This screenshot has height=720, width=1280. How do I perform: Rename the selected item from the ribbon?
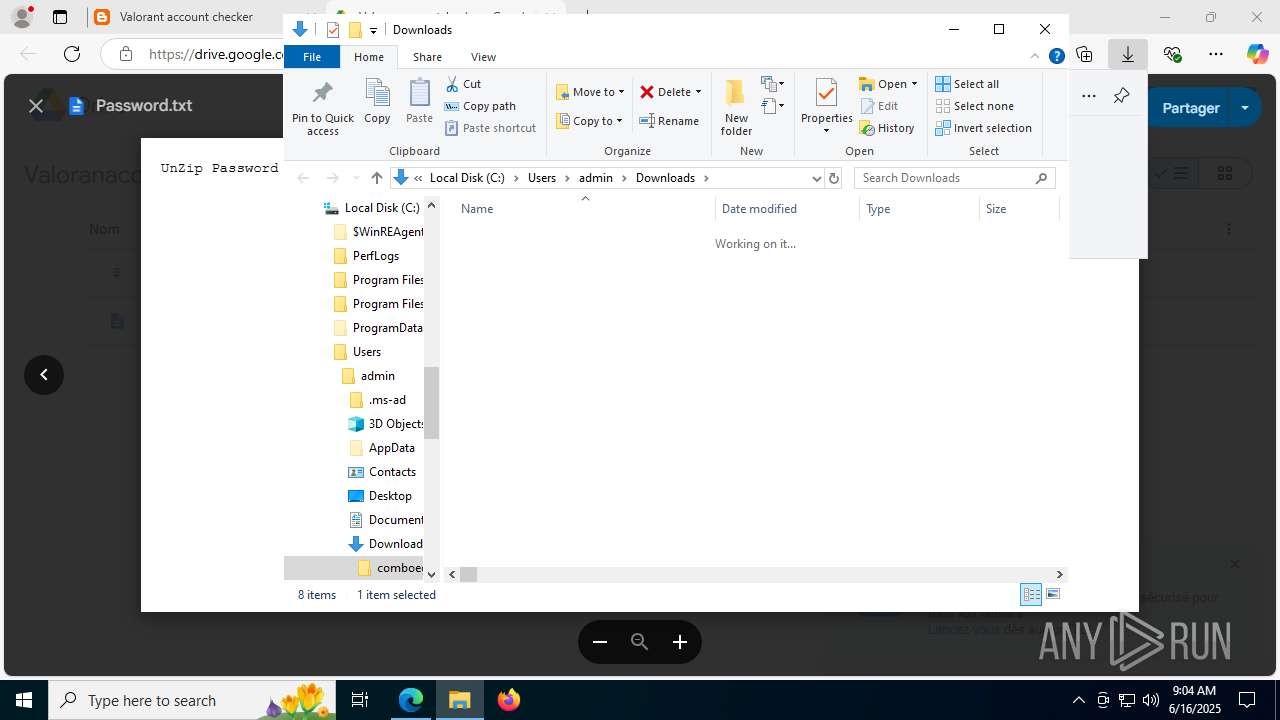coord(669,121)
